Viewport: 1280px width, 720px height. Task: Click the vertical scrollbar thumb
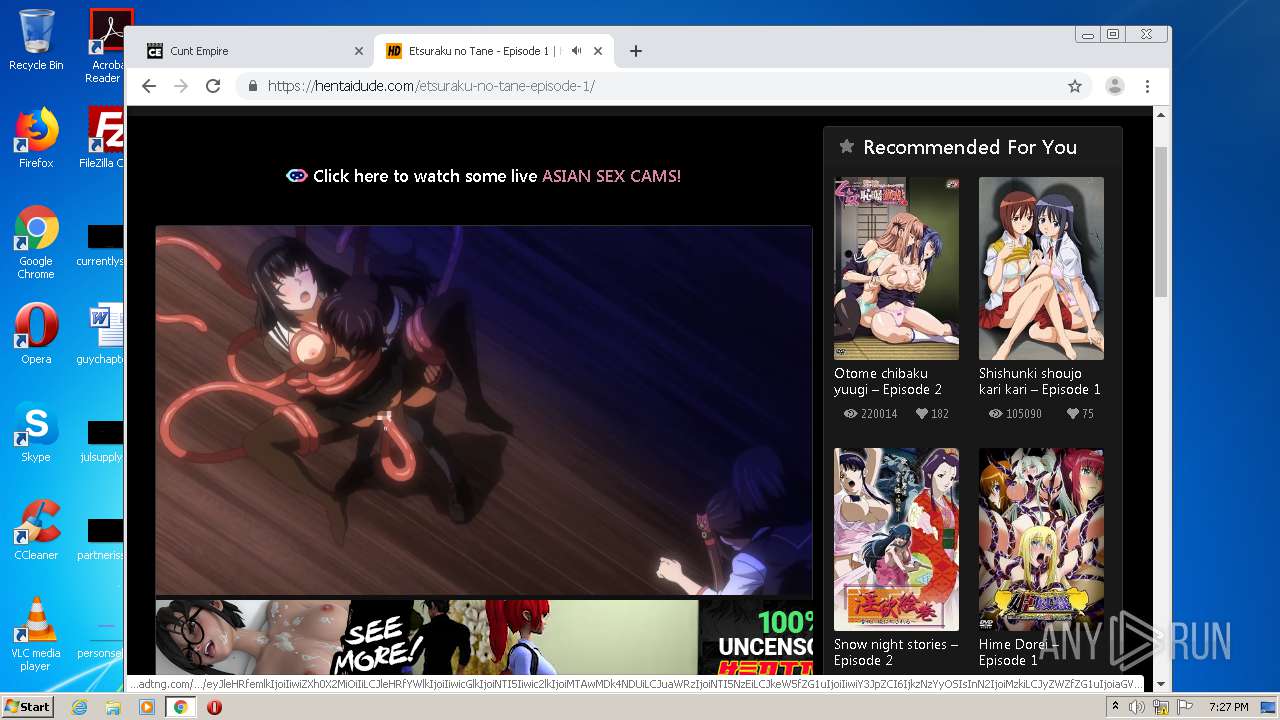1161,222
